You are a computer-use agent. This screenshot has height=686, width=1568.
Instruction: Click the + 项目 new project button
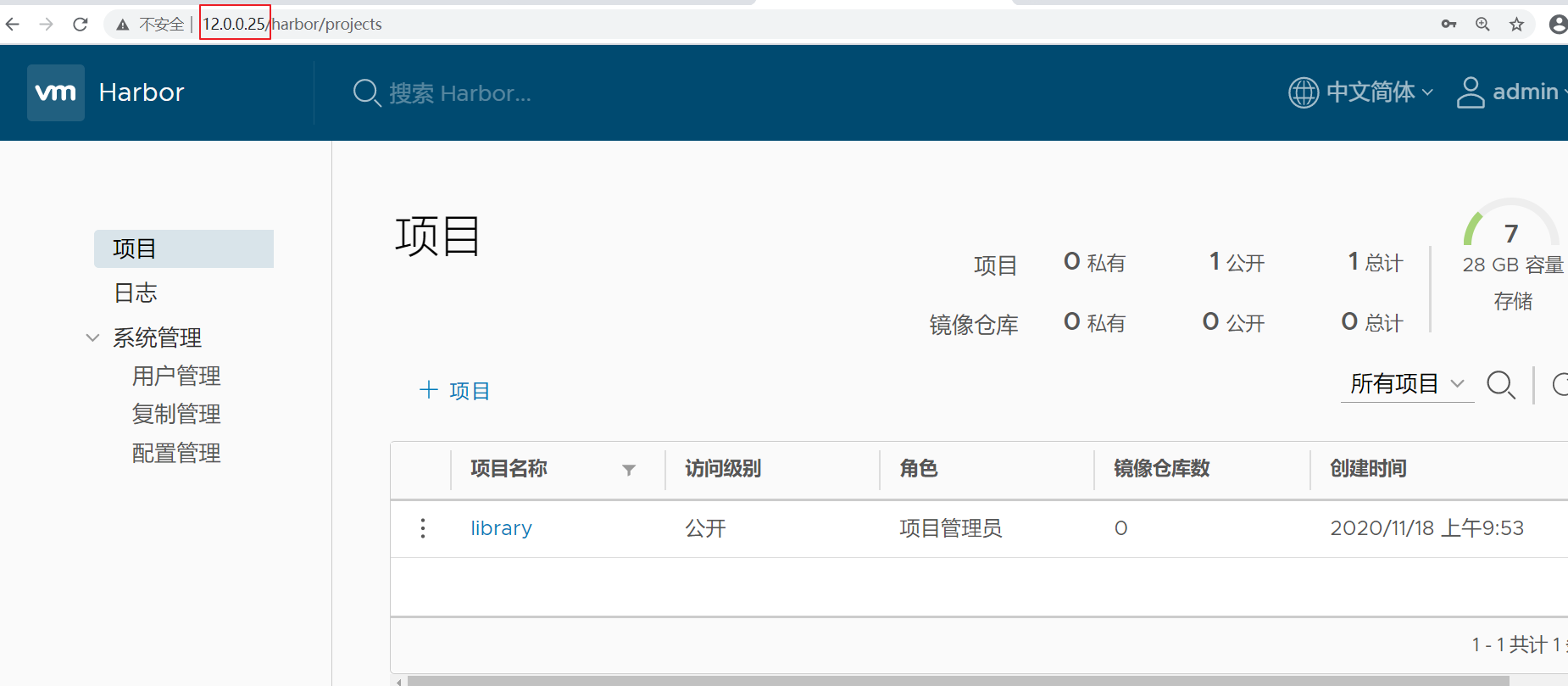(455, 390)
